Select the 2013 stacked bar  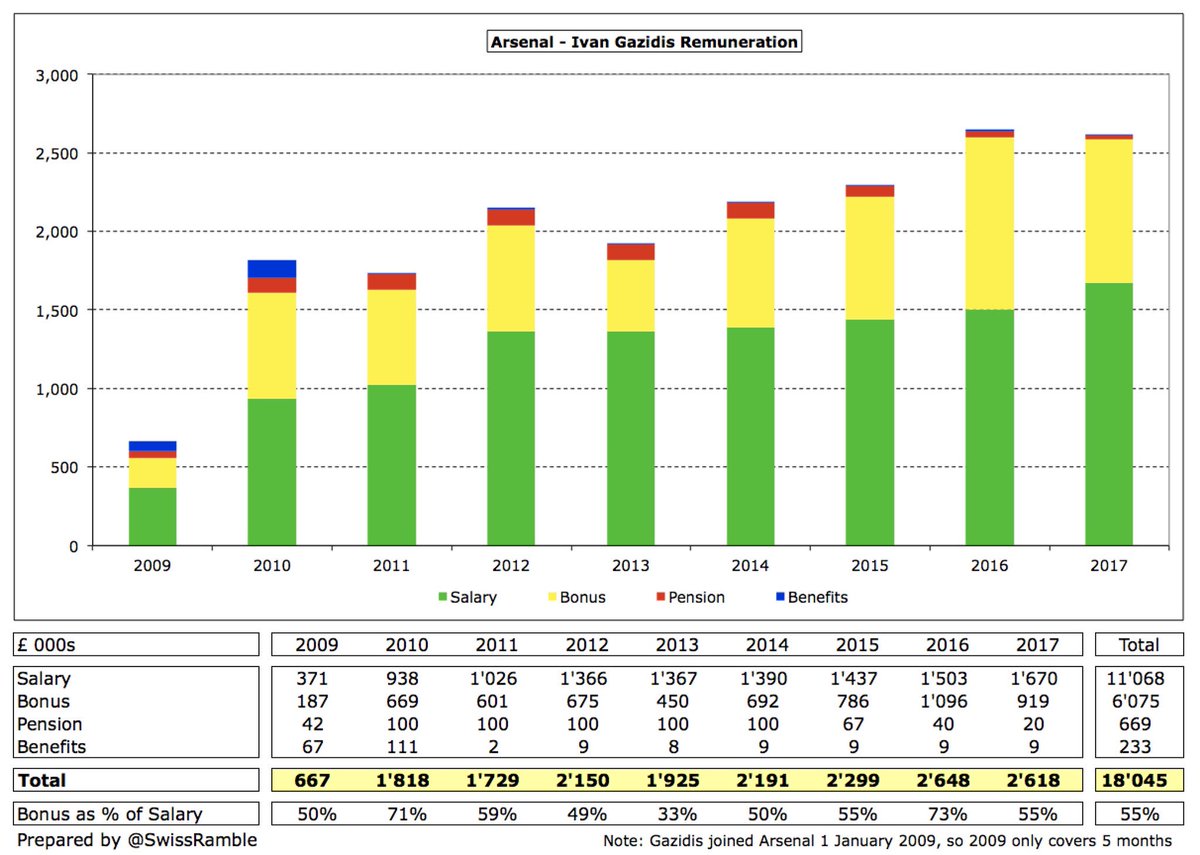(x=630, y=394)
